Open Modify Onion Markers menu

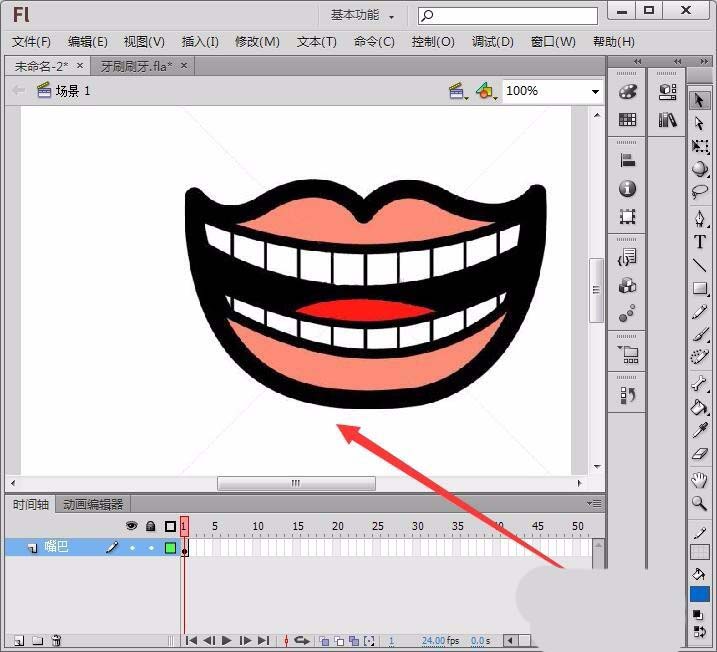click(x=369, y=641)
